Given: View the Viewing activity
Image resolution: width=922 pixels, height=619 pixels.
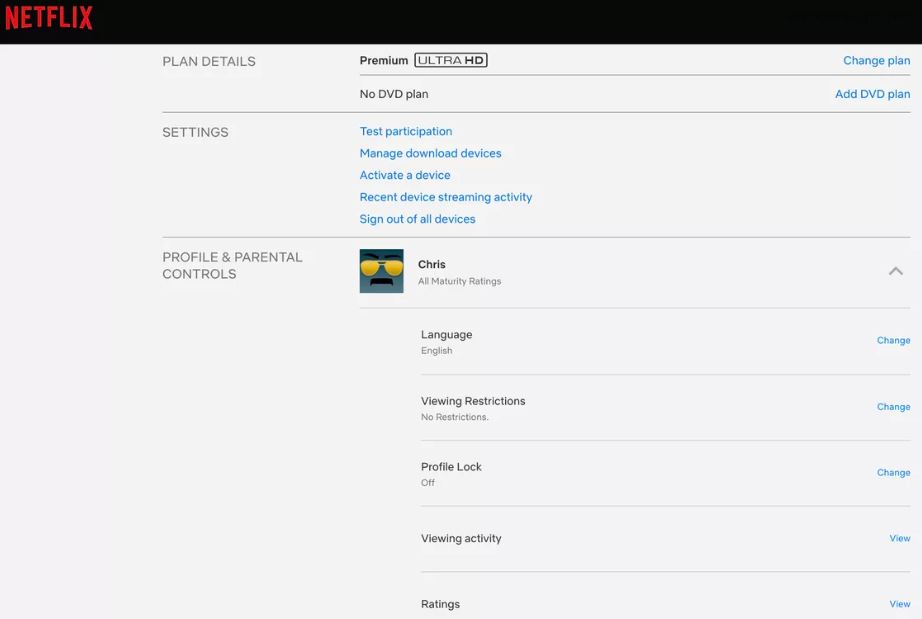Looking at the screenshot, I should point(899,539).
